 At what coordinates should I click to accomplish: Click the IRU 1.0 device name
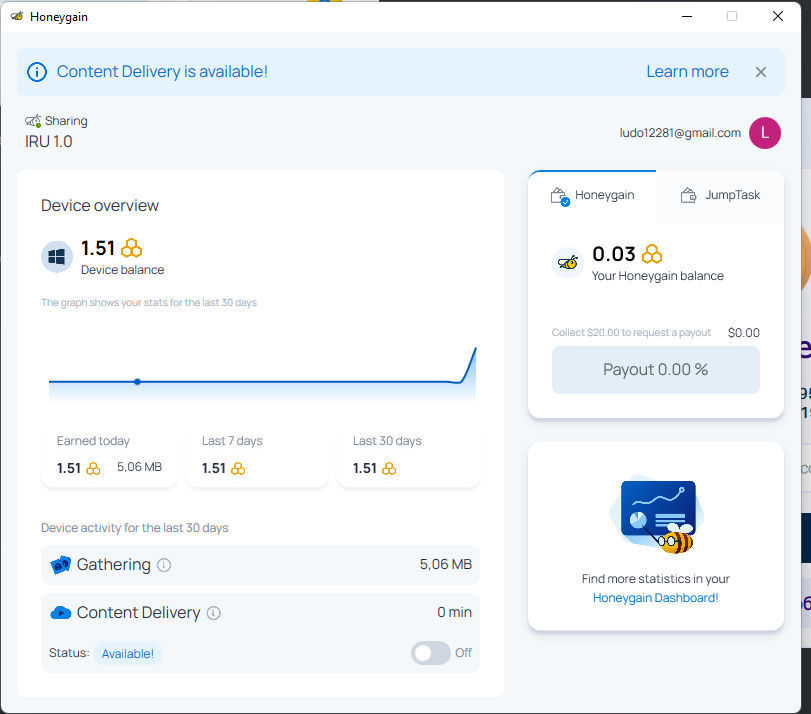pyautogui.click(x=49, y=141)
